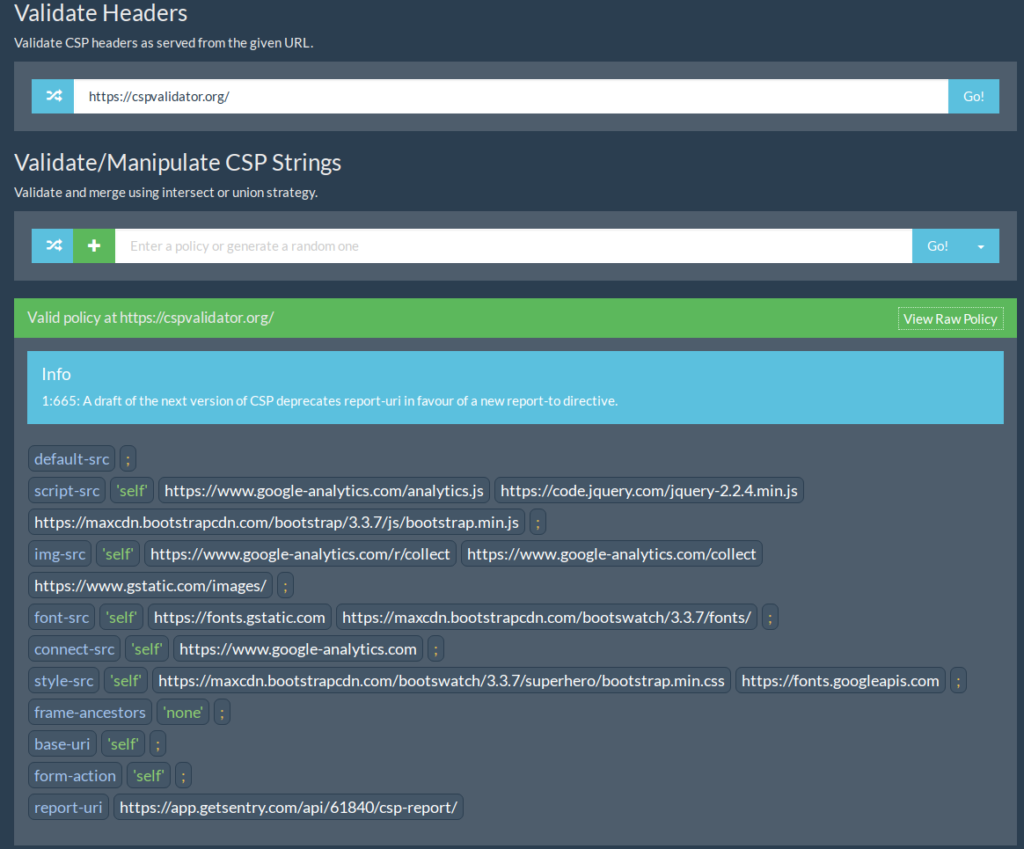This screenshot has height=849, width=1024.
Task: Open the dropdown arrow next to lower Go button
Action: tap(983, 245)
